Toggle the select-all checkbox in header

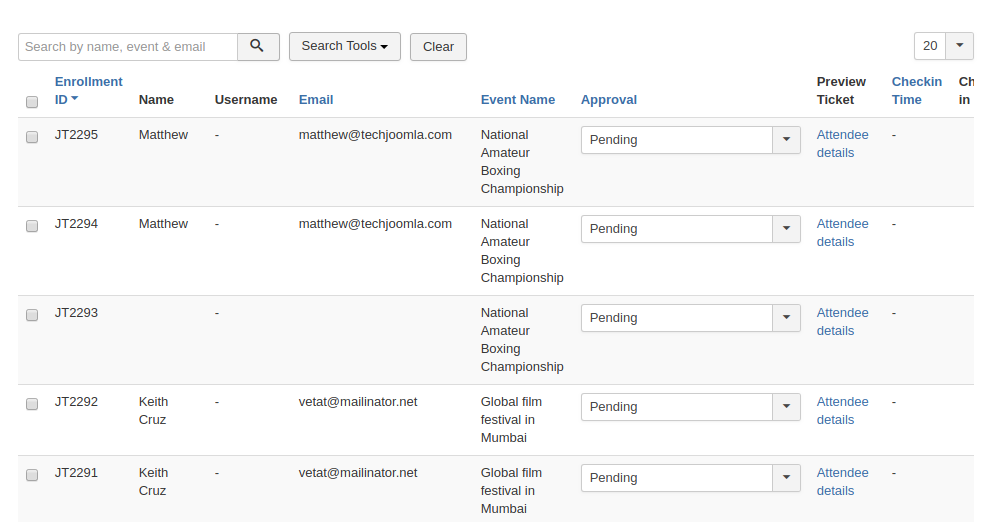click(x=32, y=102)
